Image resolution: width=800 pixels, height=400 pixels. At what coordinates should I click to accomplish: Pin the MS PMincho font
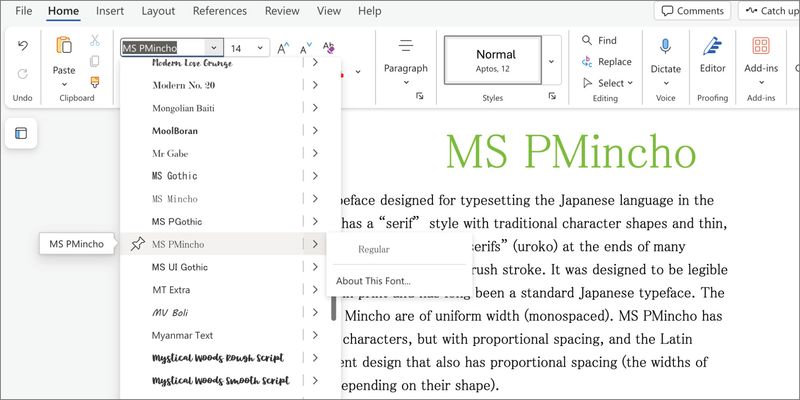[x=137, y=244]
